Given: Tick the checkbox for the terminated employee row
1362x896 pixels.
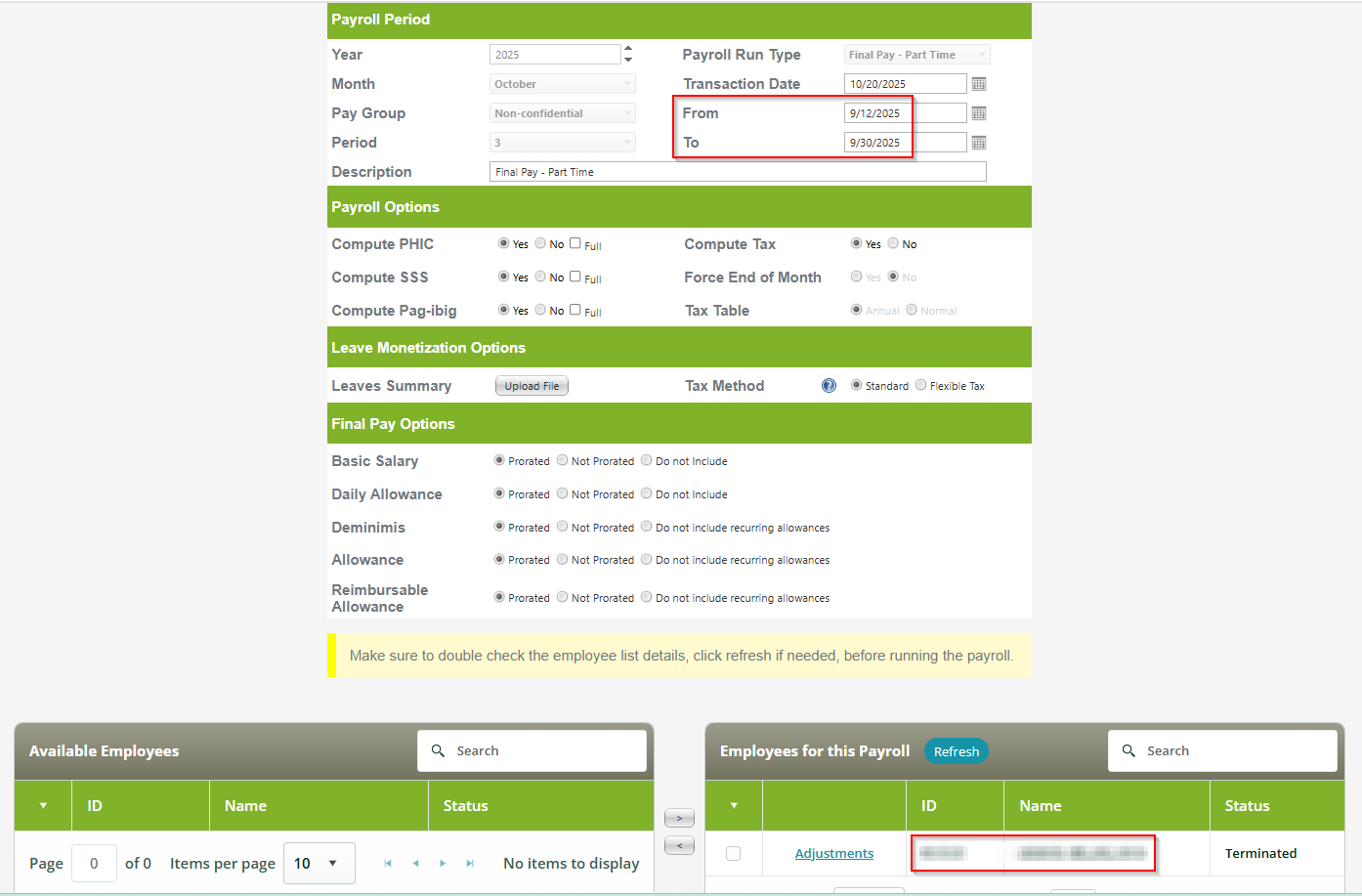Looking at the screenshot, I should pyautogui.click(x=733, y=853).
